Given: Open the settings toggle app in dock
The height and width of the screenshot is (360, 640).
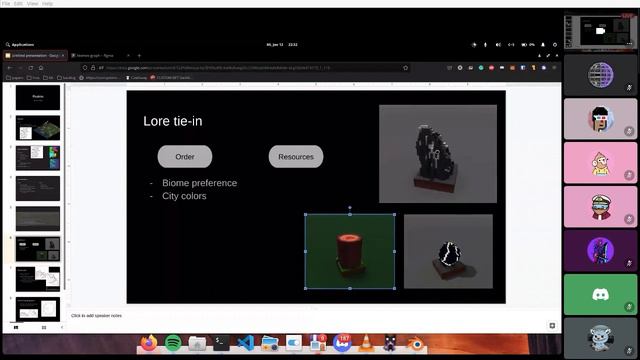Looking at the screenshot, I should point(293,343).
